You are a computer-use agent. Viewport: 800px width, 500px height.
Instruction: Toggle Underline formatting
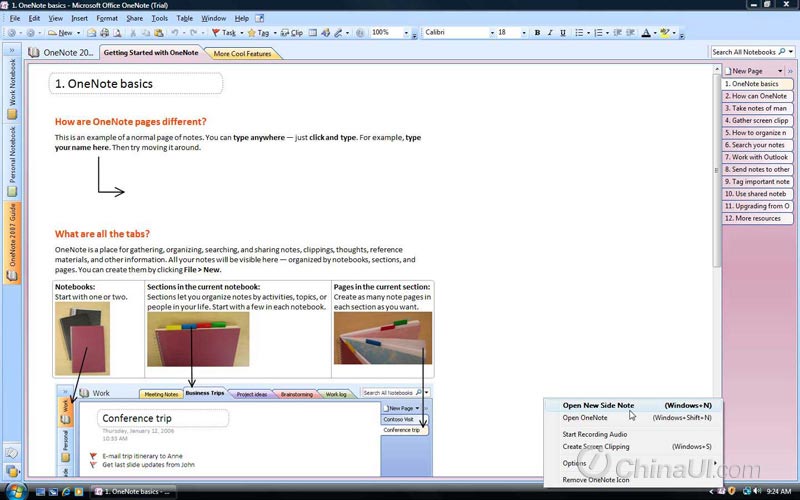coord(563,33)
